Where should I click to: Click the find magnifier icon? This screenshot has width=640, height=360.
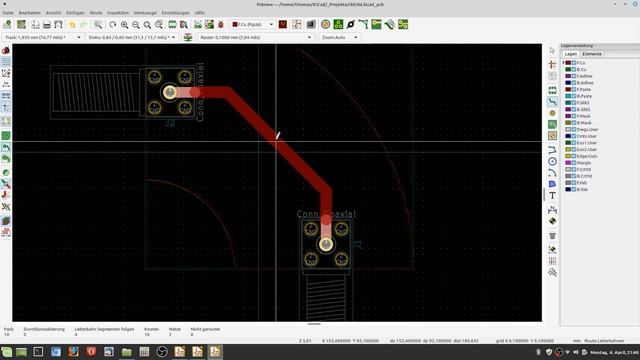point(98,25)
